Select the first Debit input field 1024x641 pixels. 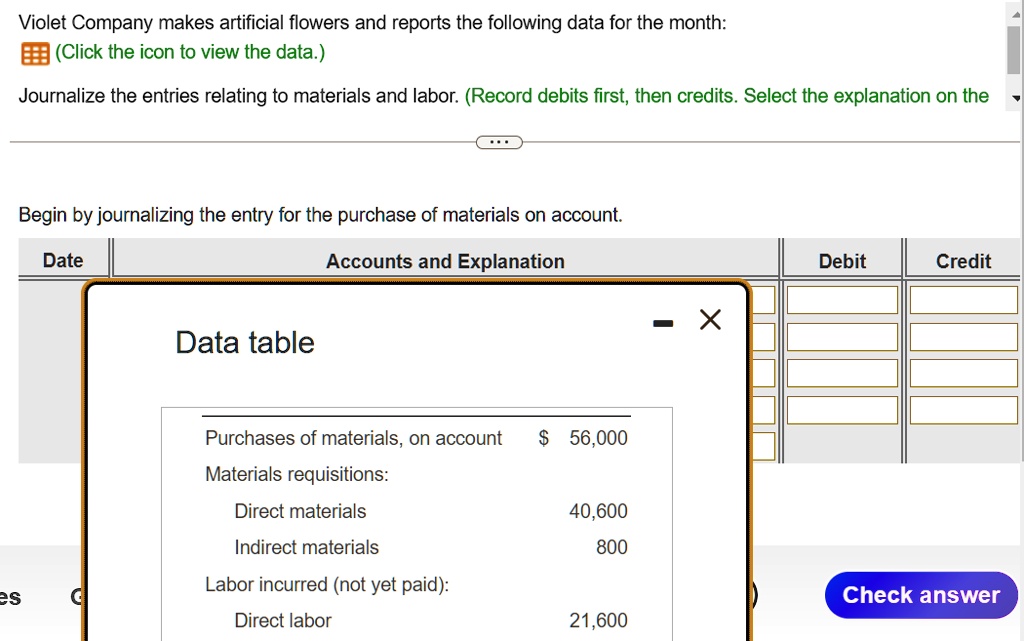pos(843,299)
